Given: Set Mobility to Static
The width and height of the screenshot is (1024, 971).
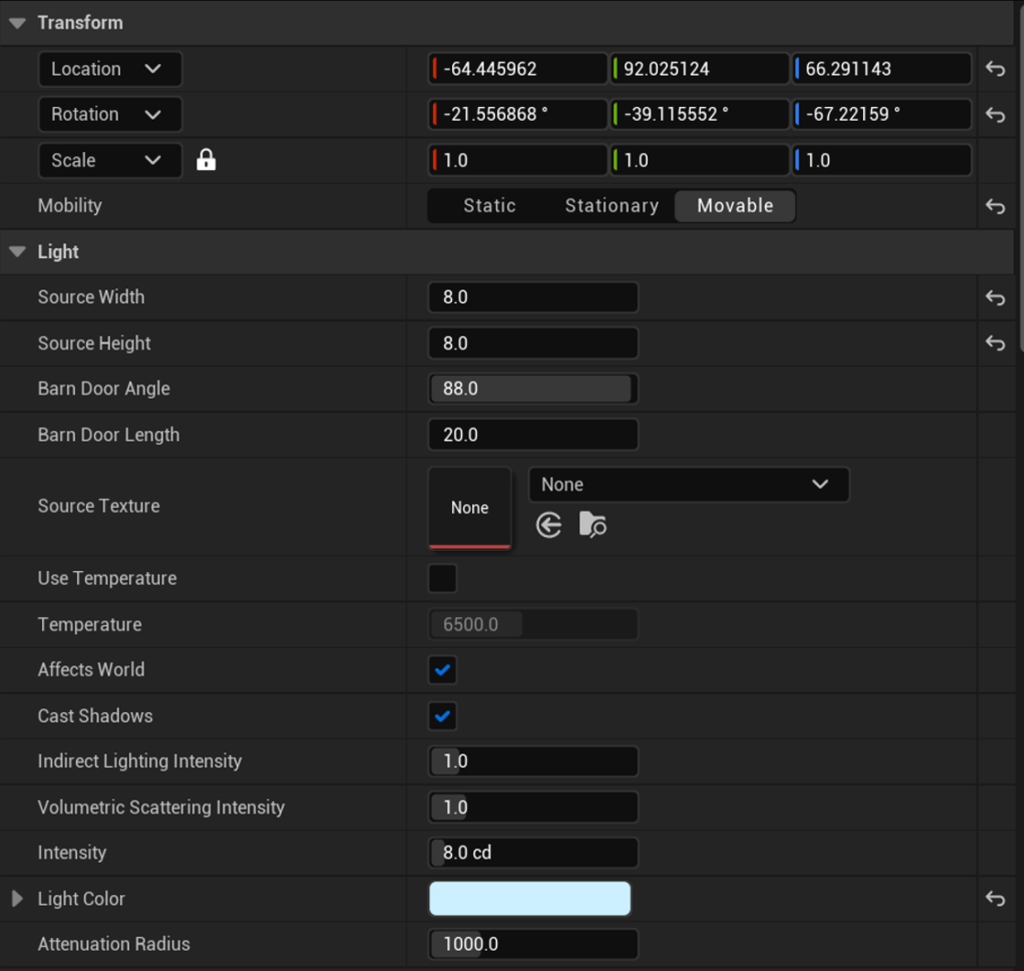Looking at the screenshot, I should (x=489, y=206).
